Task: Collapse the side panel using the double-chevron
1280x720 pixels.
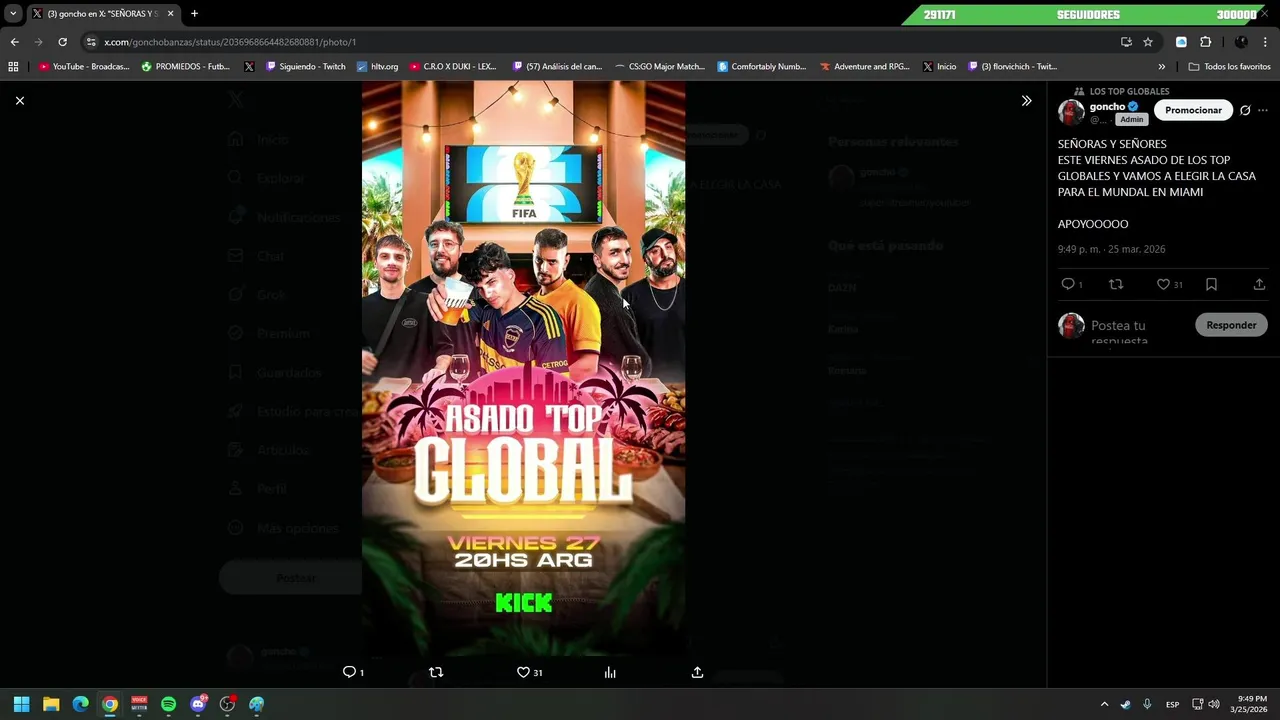Action: coord(1026,100)
